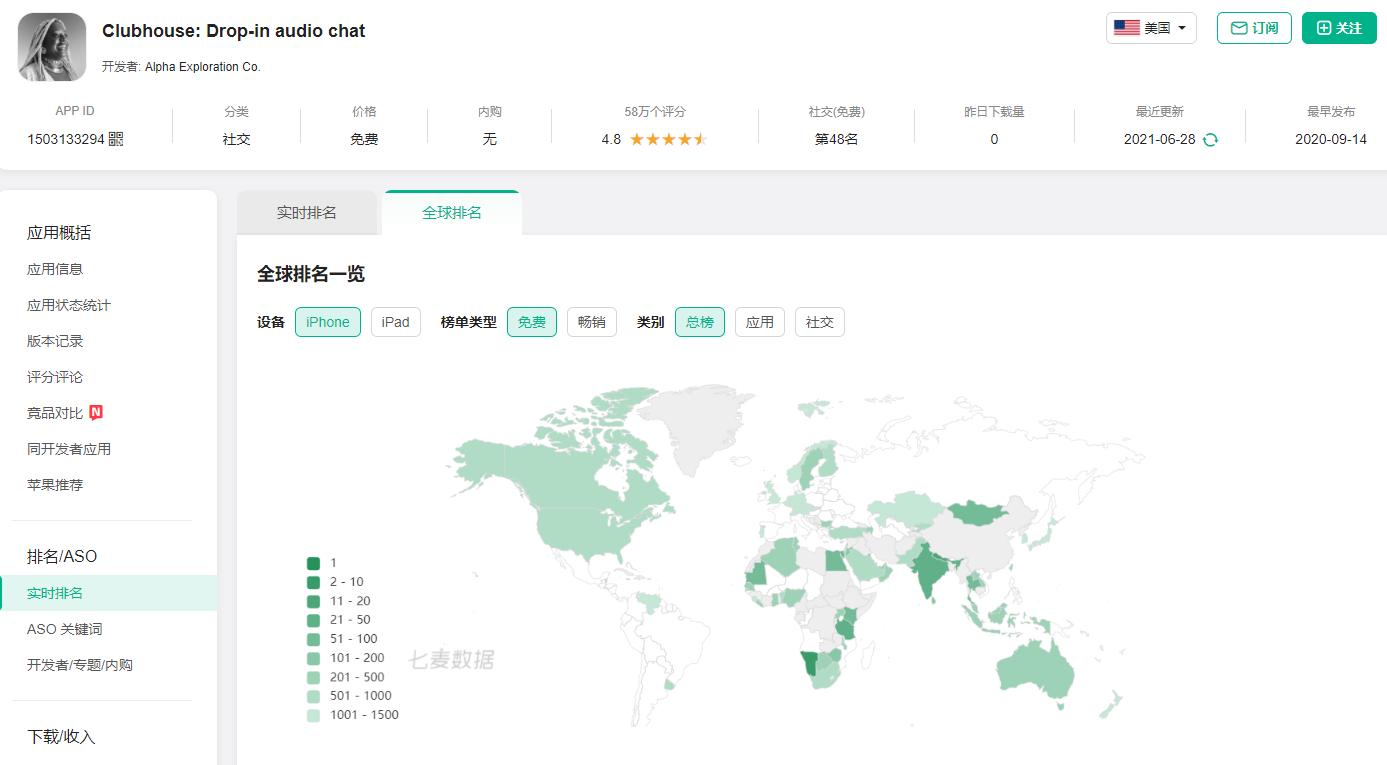This screenshot has height=765, width=1387.
Task: Click the legend swatch for rank 1
Action: (314, 563)
